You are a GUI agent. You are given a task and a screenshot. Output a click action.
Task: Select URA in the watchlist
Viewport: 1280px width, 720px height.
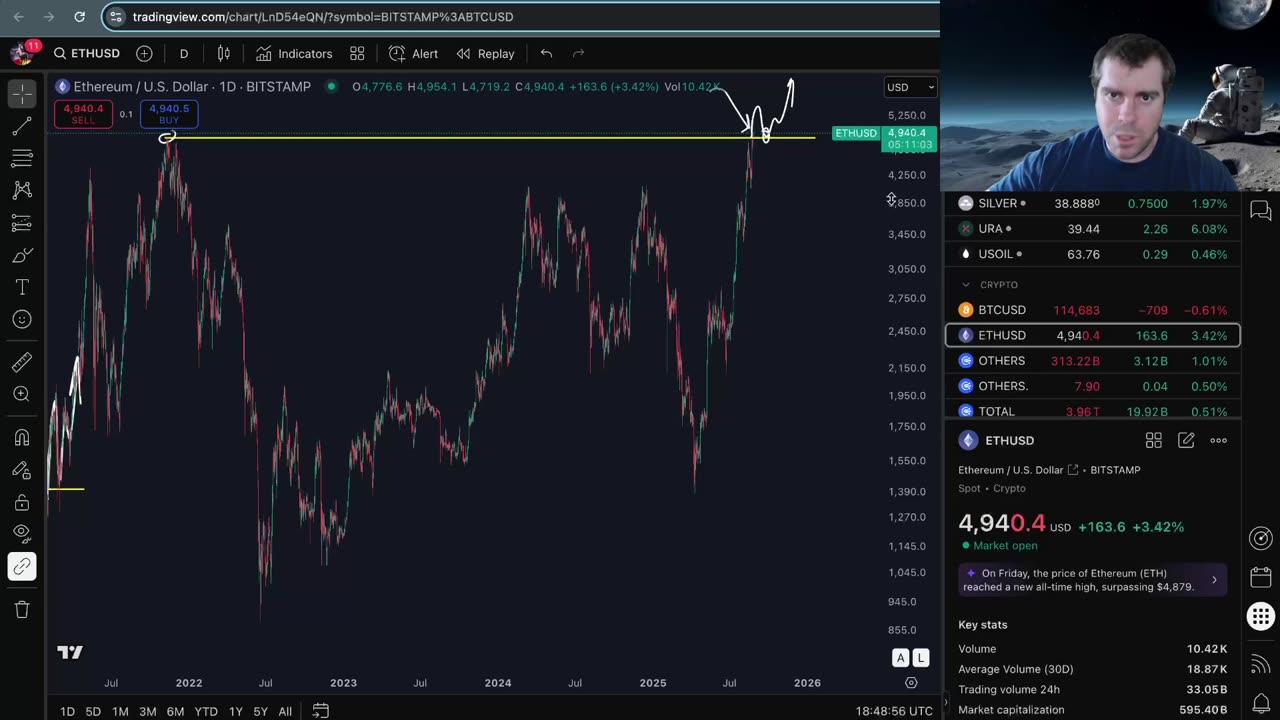[x=1093, y=229]
